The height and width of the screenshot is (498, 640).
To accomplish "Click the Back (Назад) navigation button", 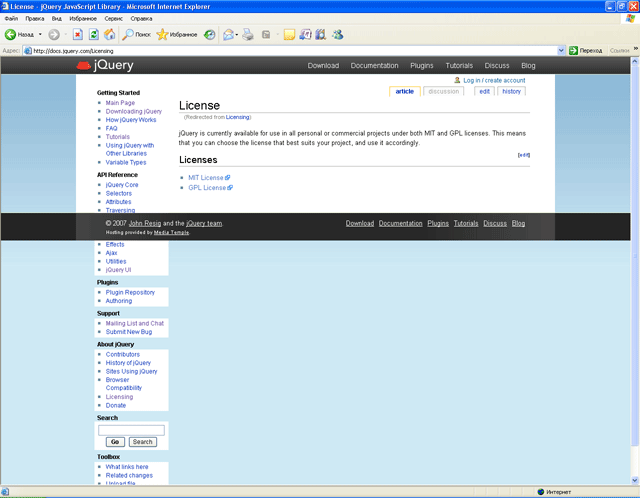I will pyautogui.click(x=18, y=34).
